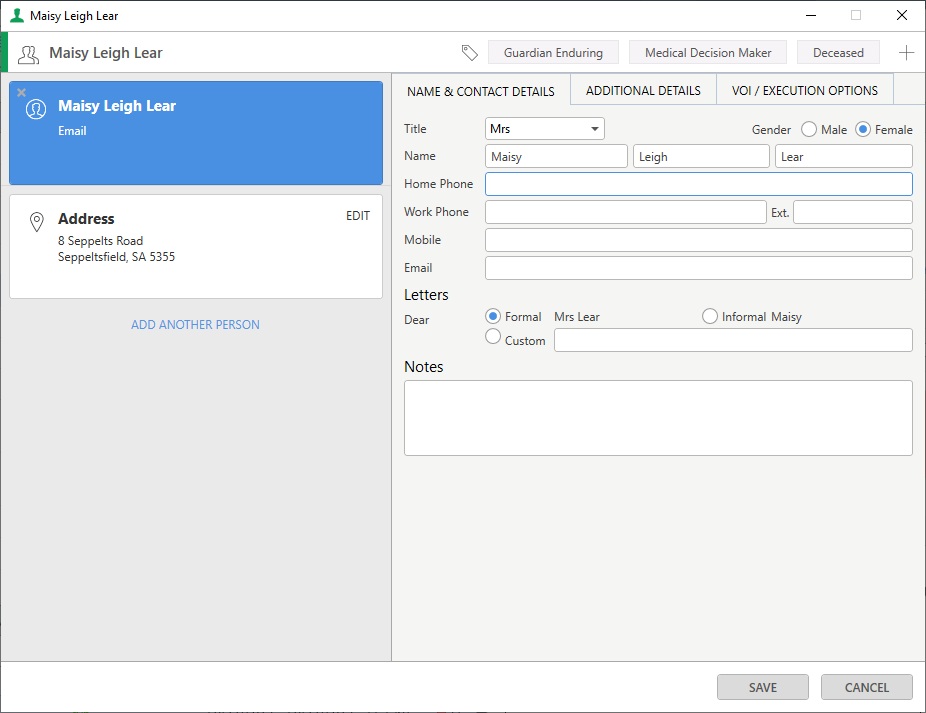Click the green person icon in title bar
Screen dimensions: 926x713
[17, 15]
